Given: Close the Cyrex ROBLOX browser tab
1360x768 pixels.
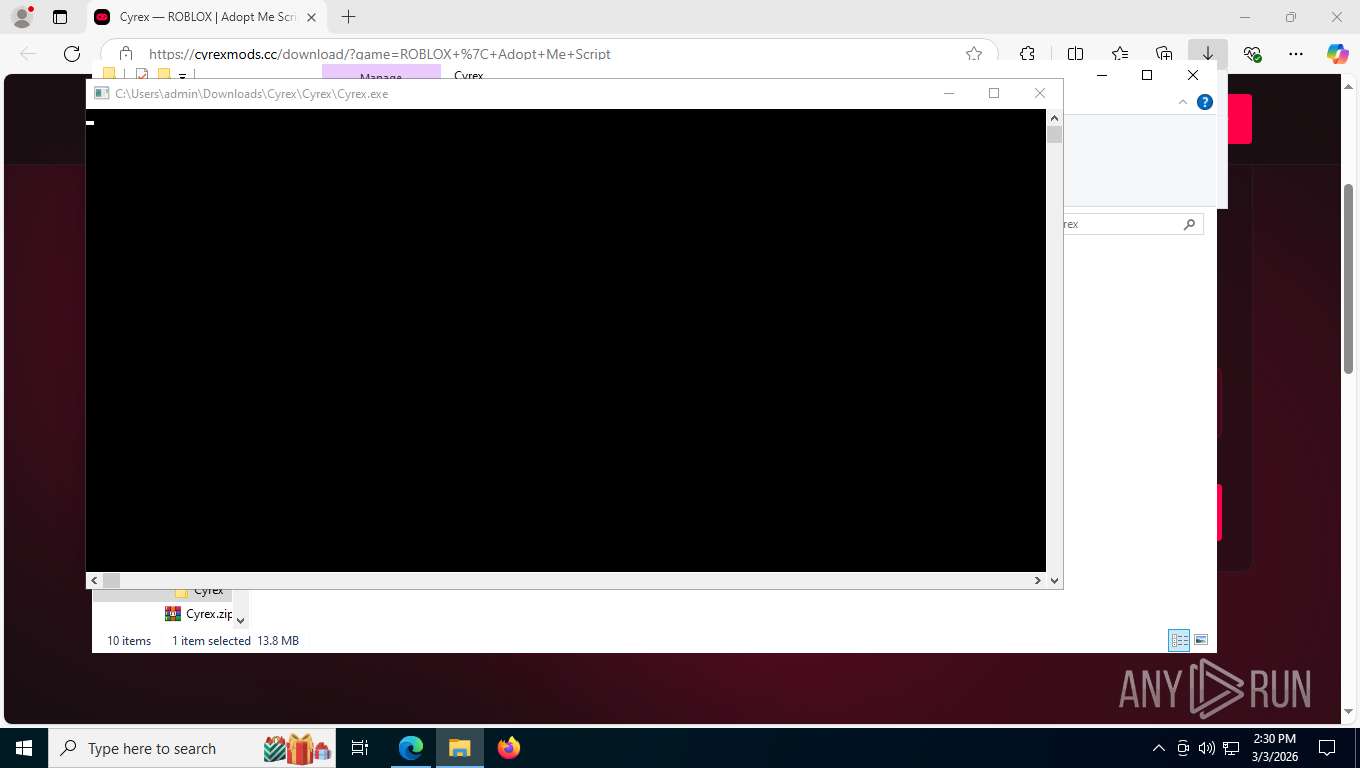Looking at the screenshot, I should coord(311,17).
